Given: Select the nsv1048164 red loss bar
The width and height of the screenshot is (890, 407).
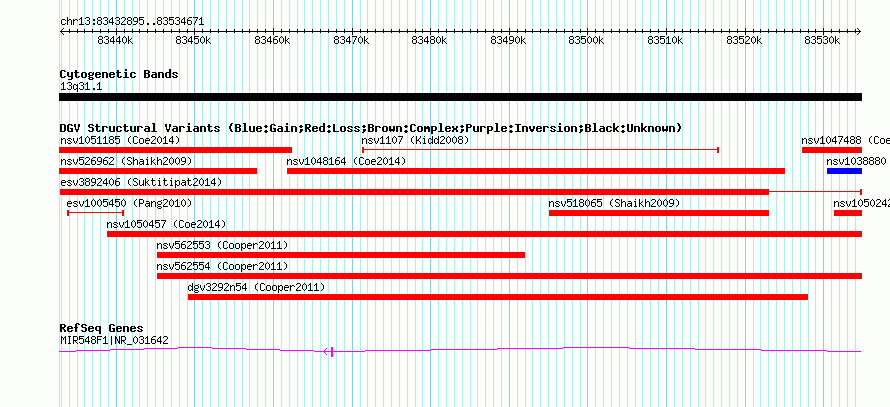Looking at the screenshot, I should (x=536, y=171).
